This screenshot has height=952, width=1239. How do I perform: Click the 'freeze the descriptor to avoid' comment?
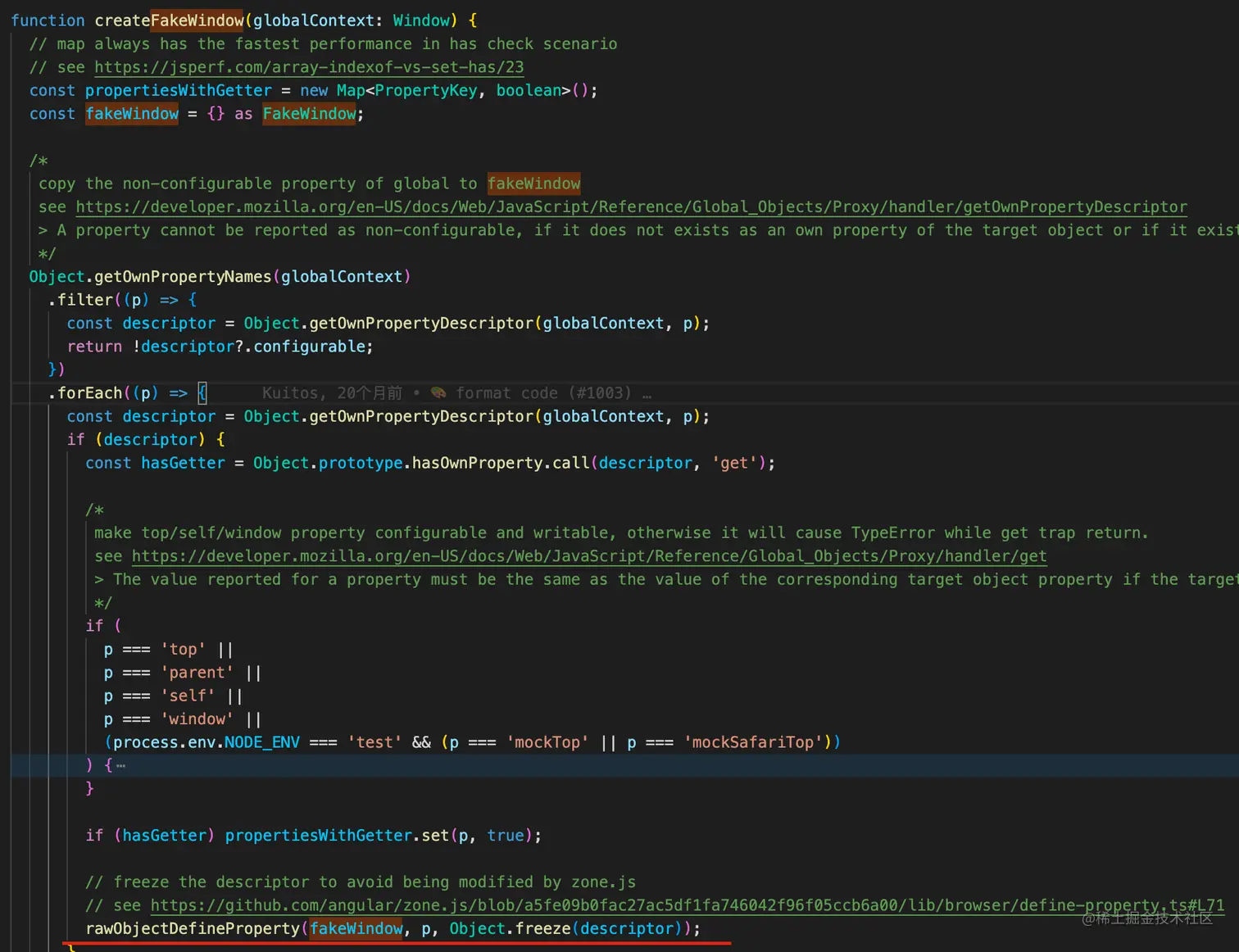[x=361, y=882]
